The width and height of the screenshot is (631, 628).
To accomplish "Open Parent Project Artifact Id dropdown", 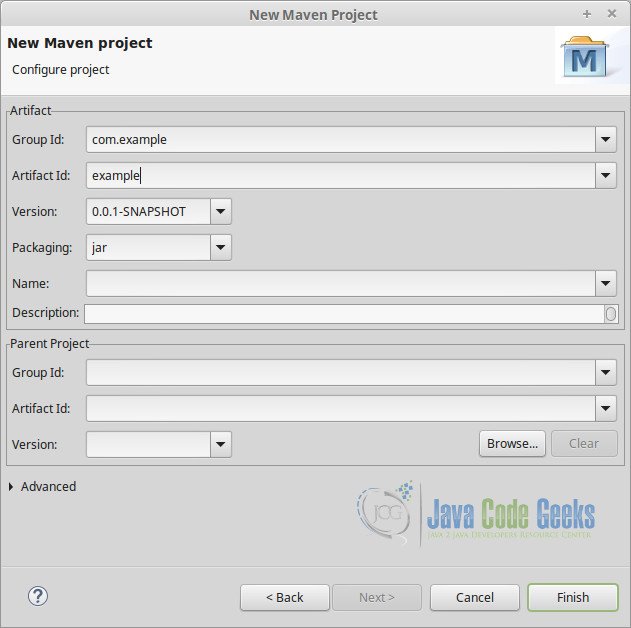I will [x=606, y=408].
